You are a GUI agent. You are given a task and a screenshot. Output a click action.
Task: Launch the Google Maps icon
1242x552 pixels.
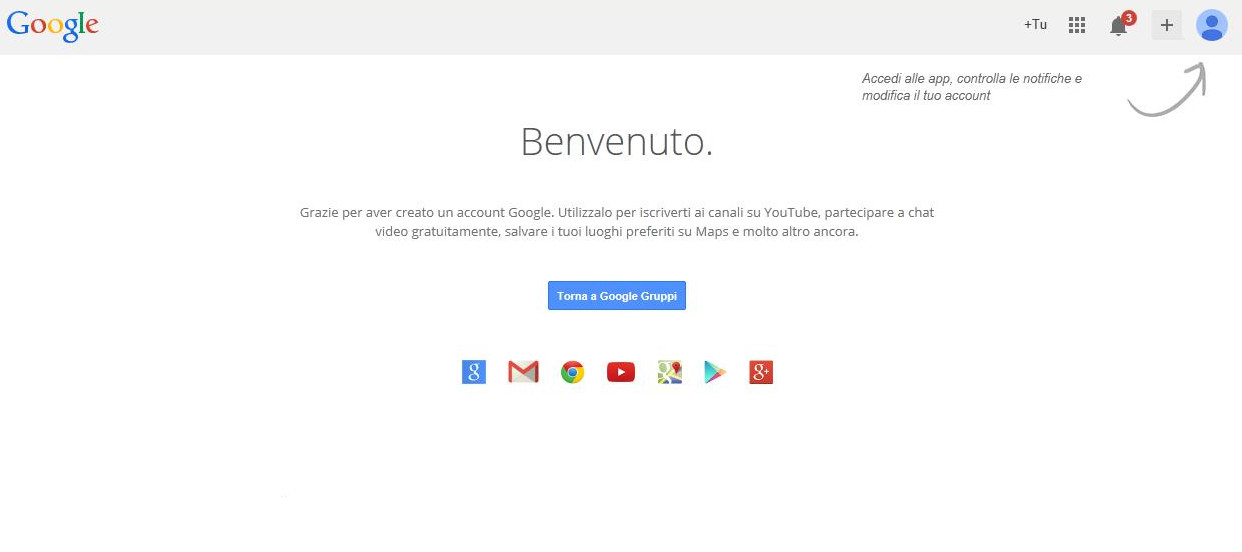coord(670,373)
